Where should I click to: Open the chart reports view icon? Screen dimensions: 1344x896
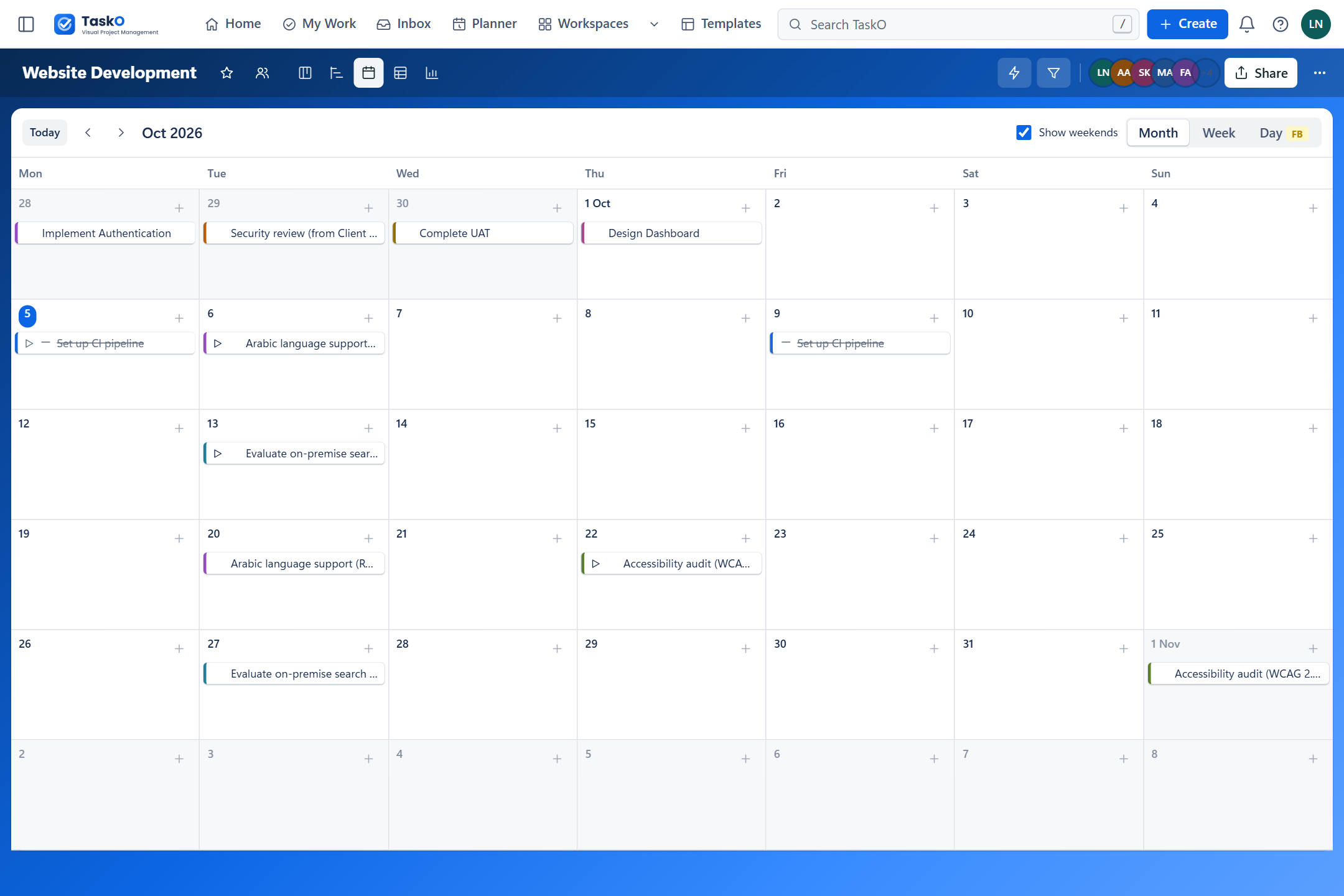[x=432, y=73]
